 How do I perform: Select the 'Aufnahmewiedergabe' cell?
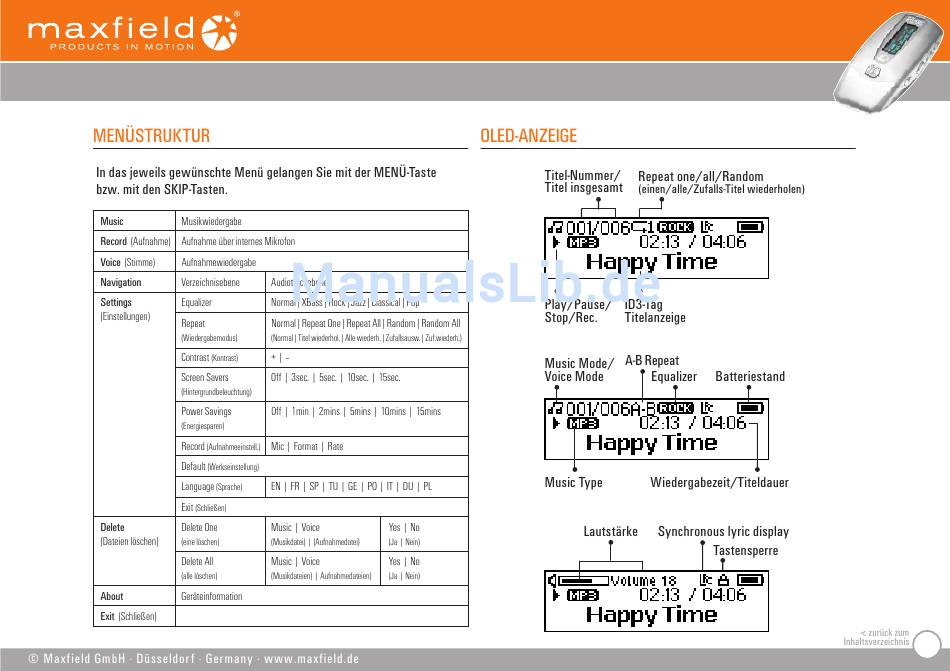tap(322, 262)
